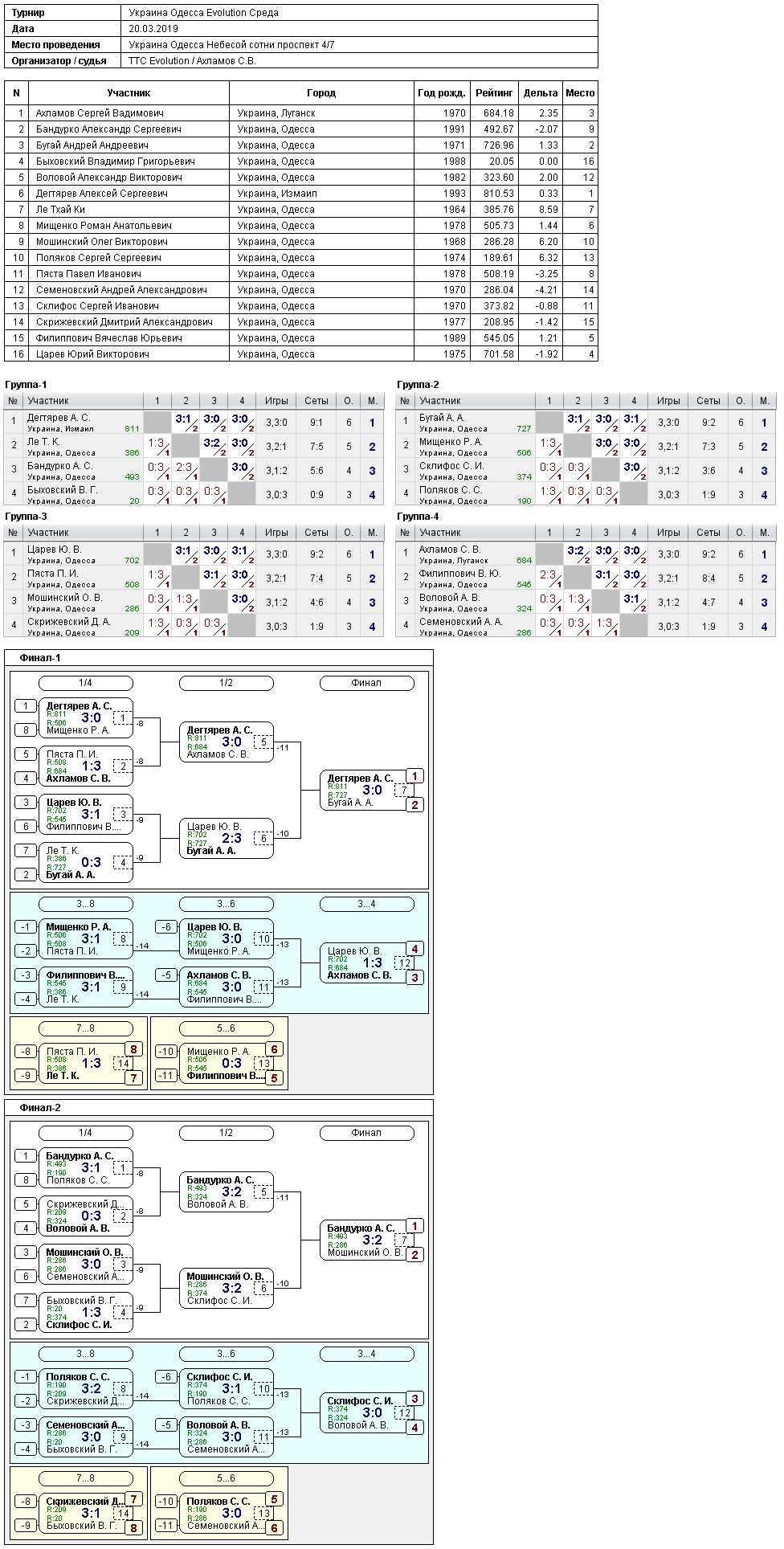The height and width of the screenshot is (1549, 784).
Task: Select the 1/2 round label in Финал-2
Action: [227, 1133]
